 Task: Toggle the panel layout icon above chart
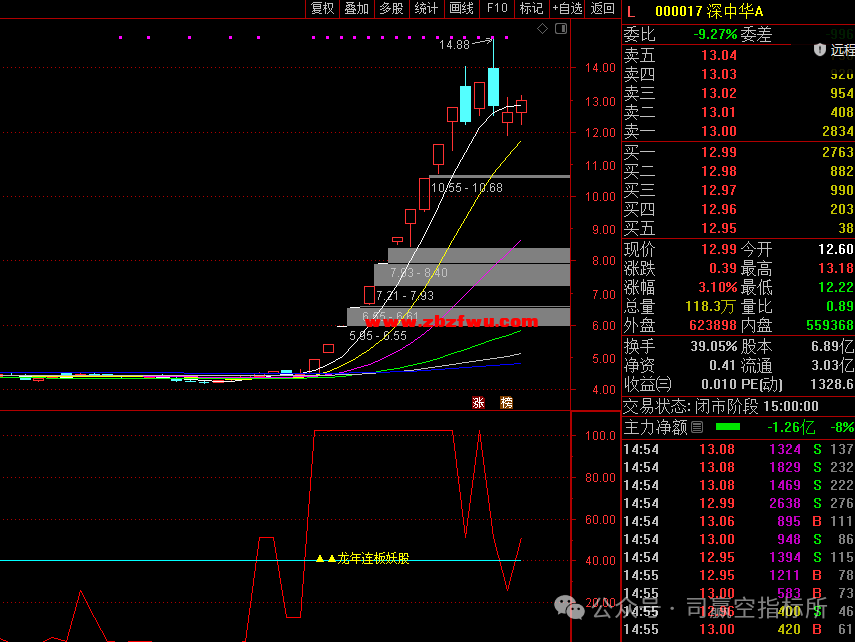coord(561,29)
